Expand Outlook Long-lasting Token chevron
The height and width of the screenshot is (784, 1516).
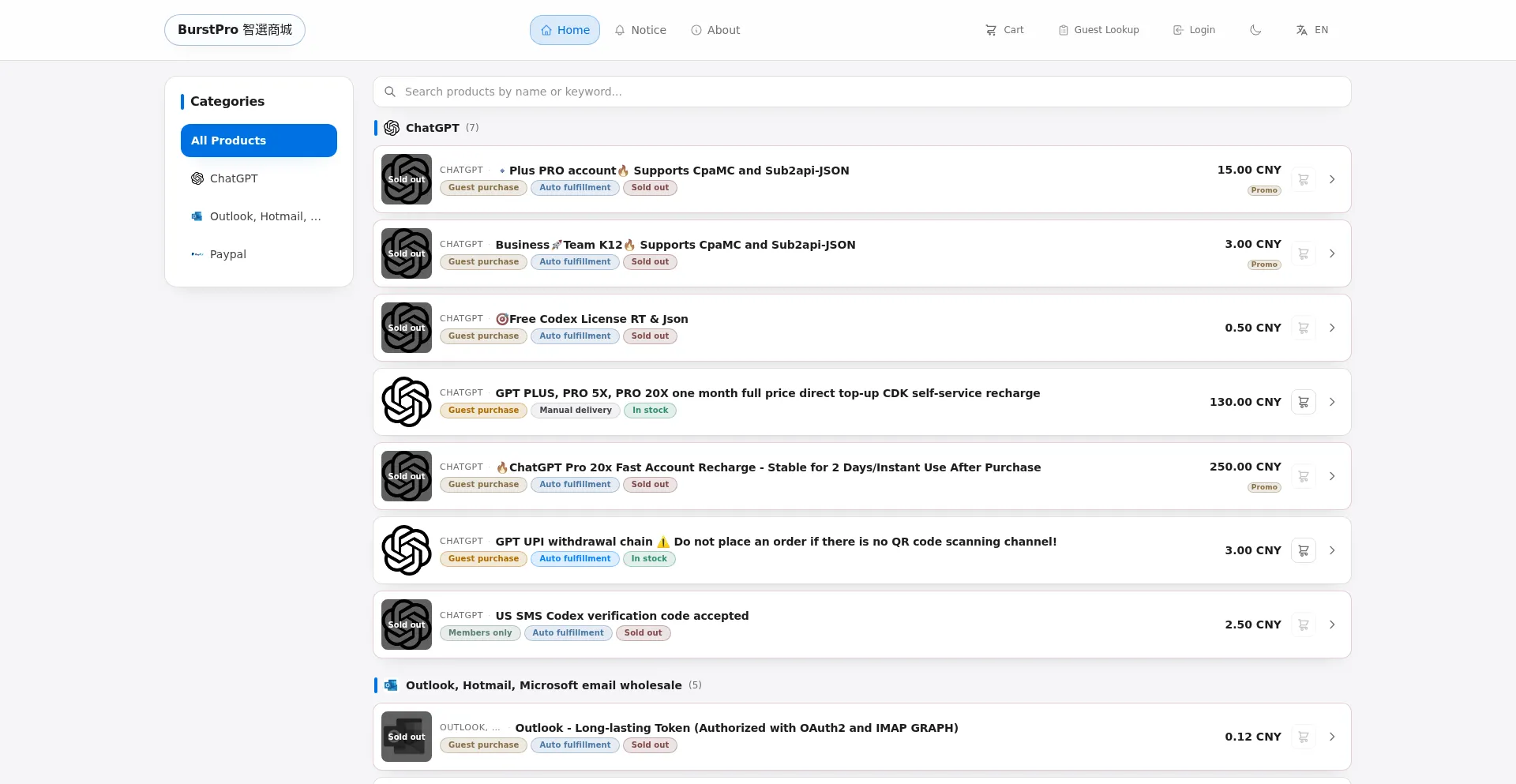[1332, 737]
